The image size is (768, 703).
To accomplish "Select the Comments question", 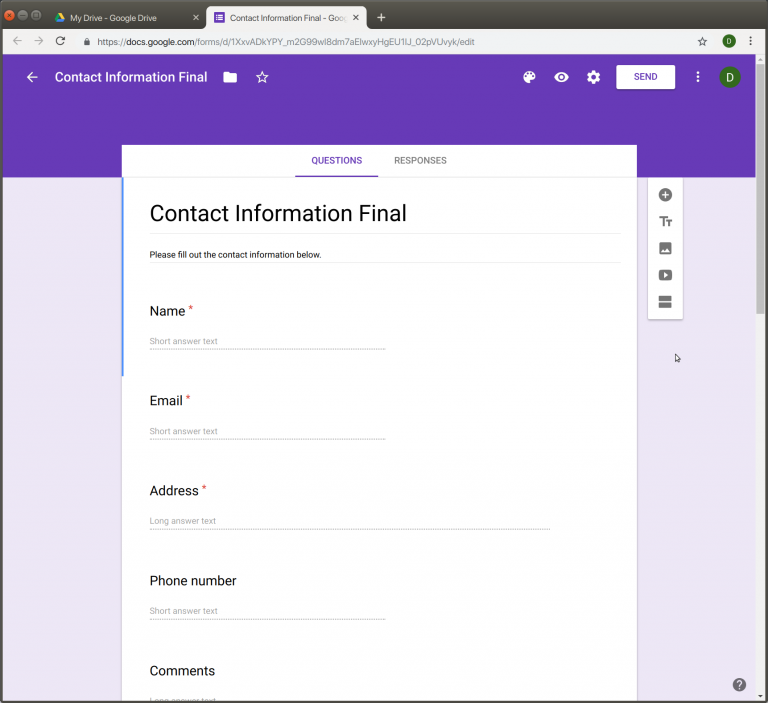I will click(182, 671).
